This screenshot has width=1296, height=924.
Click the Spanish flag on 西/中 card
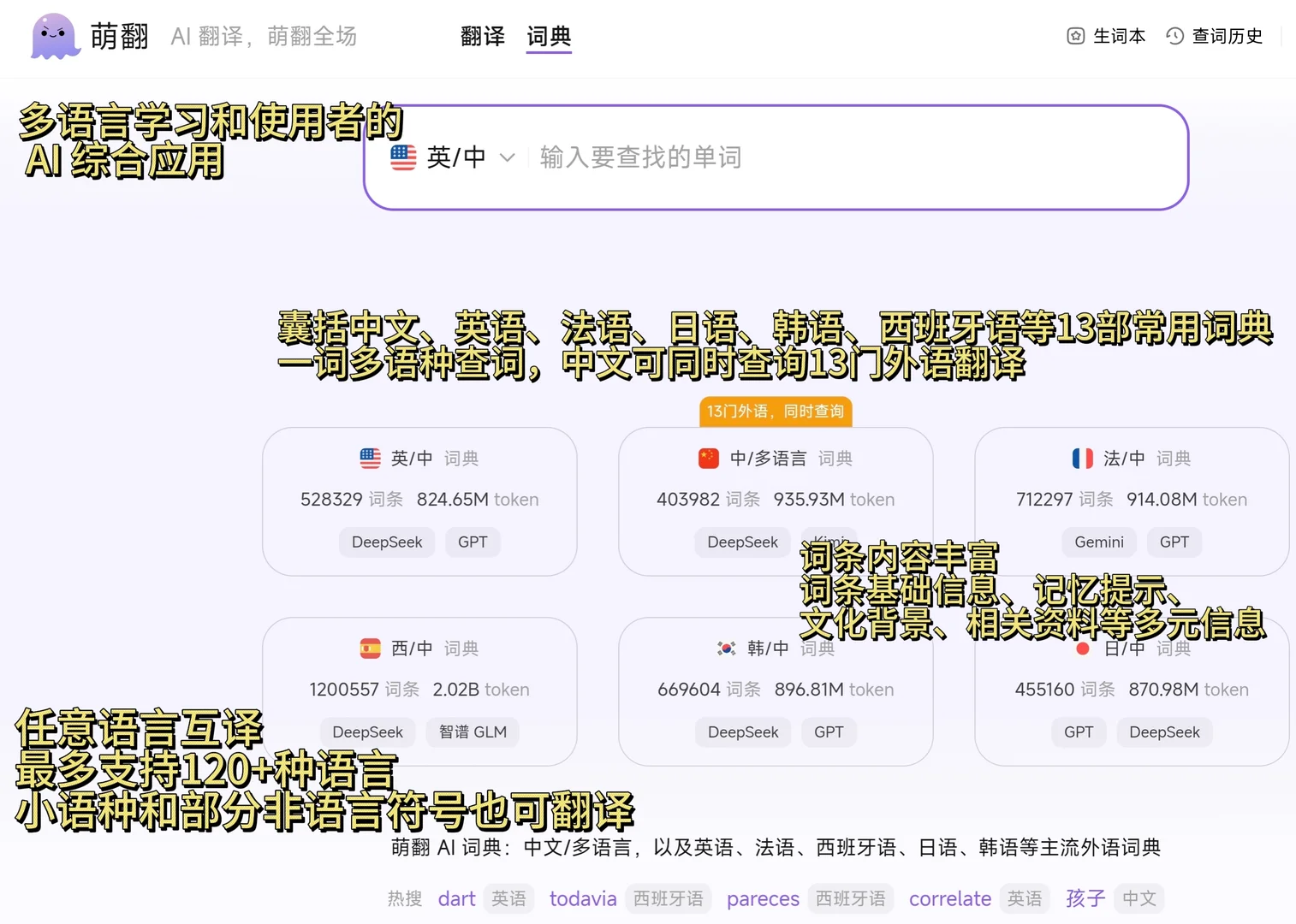[370, 648]
